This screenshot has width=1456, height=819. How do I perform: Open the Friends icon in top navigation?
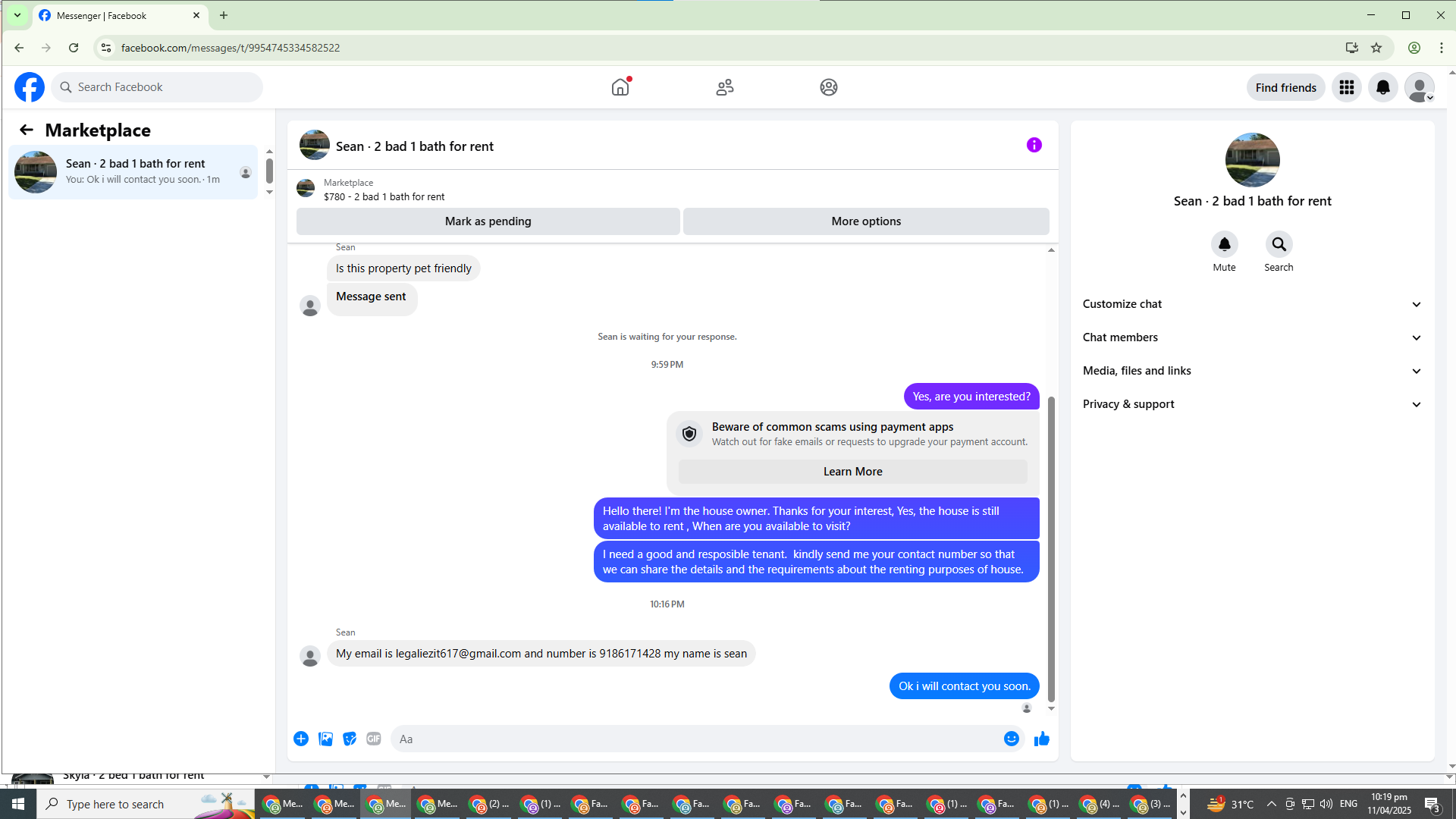(x=725, y=87)
